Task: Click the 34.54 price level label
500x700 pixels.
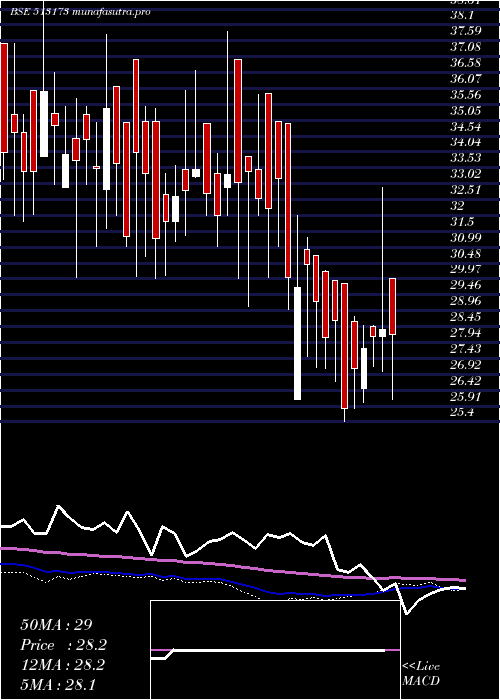Action: click(466, 126)
